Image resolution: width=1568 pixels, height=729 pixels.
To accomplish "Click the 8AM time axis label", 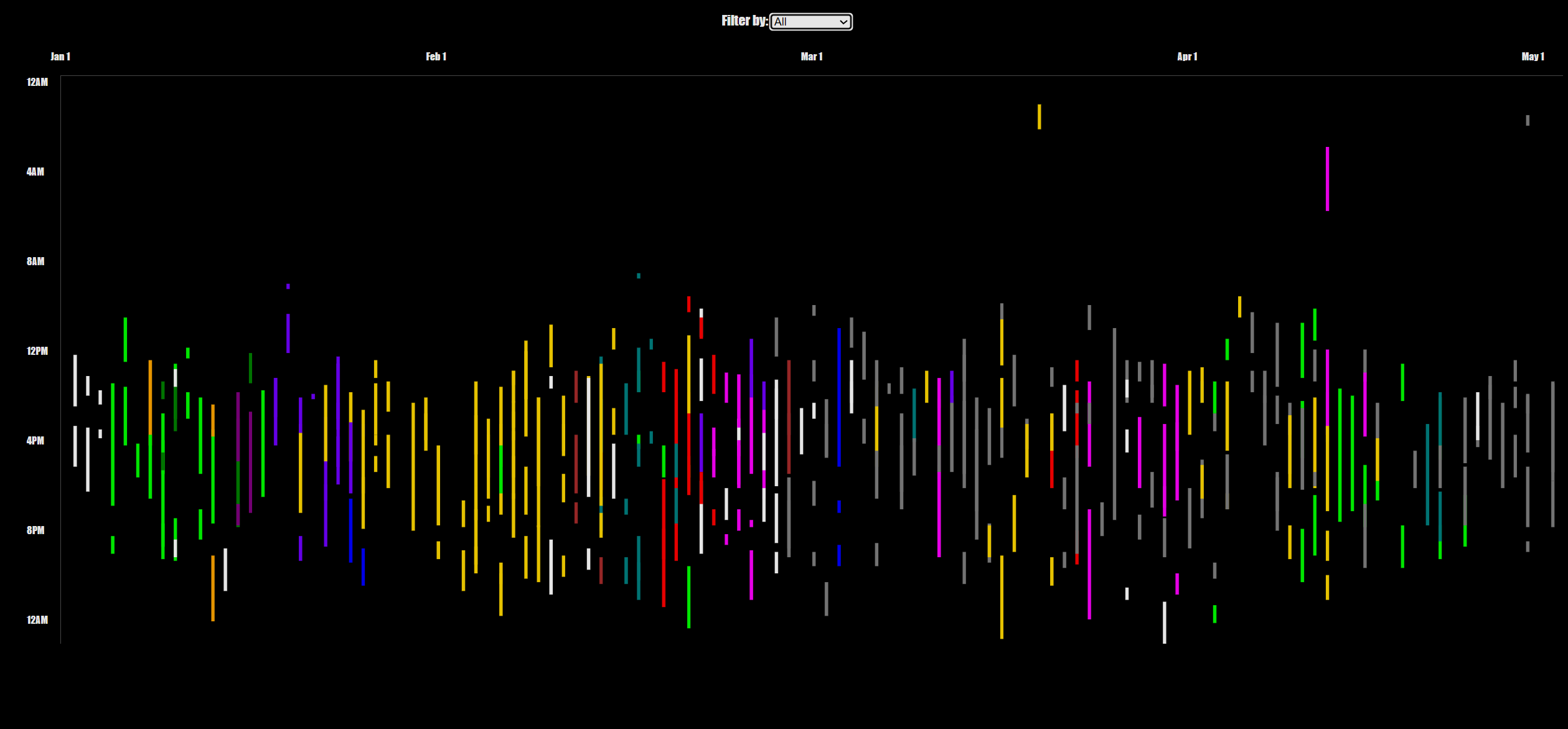I will [x=35, y=261].
